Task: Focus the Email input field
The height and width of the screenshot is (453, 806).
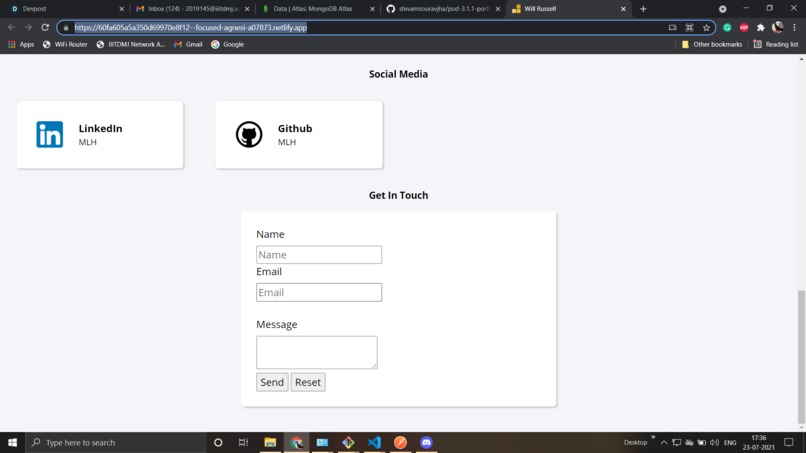Action: click(319, 292)
